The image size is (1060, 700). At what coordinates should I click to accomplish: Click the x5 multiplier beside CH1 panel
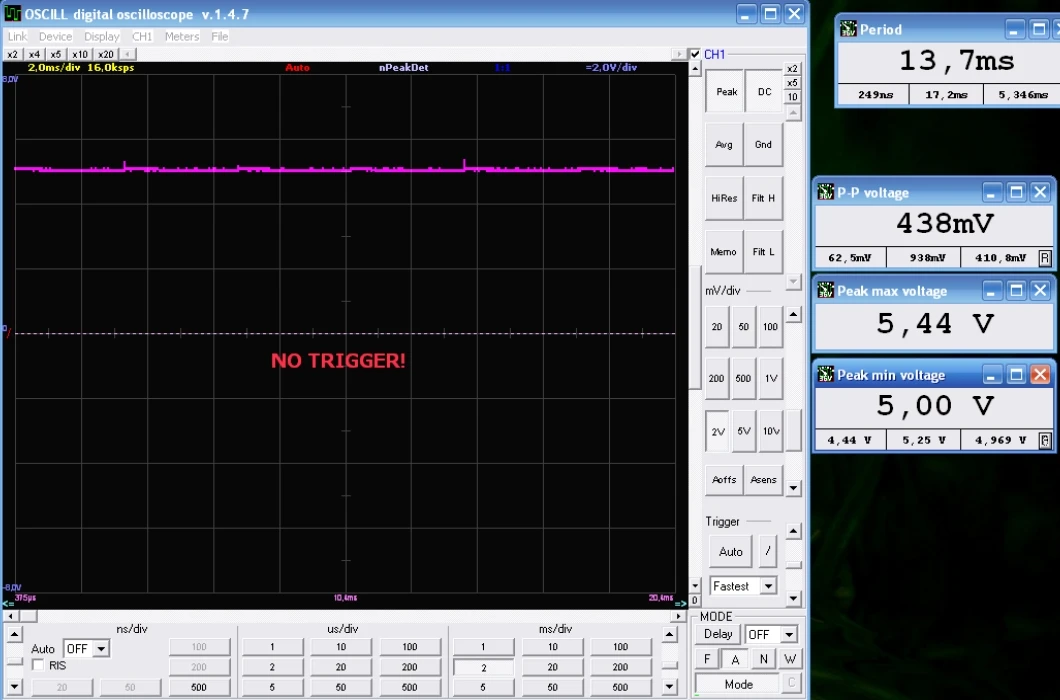(x=792, y=83)
